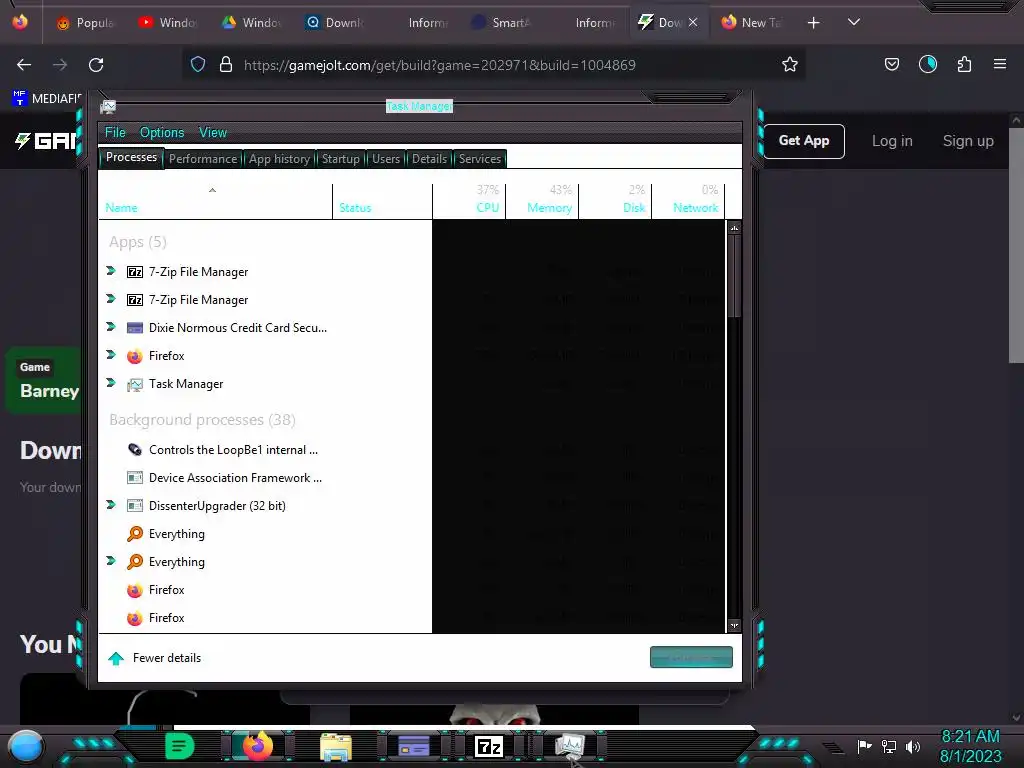Switch to the Services tab
The image size is (1024, 768).
[480, 159]
